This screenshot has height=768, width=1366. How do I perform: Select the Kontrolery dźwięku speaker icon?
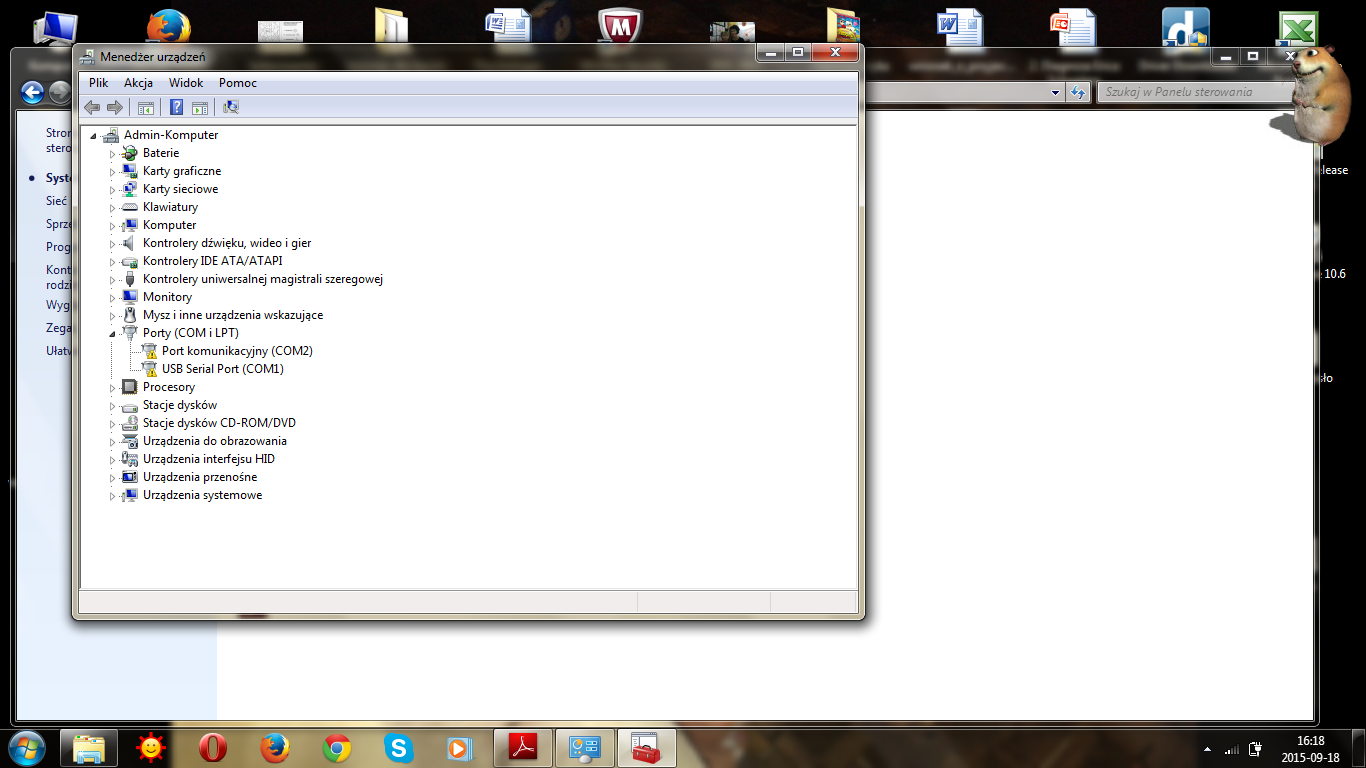coord(129,243)
